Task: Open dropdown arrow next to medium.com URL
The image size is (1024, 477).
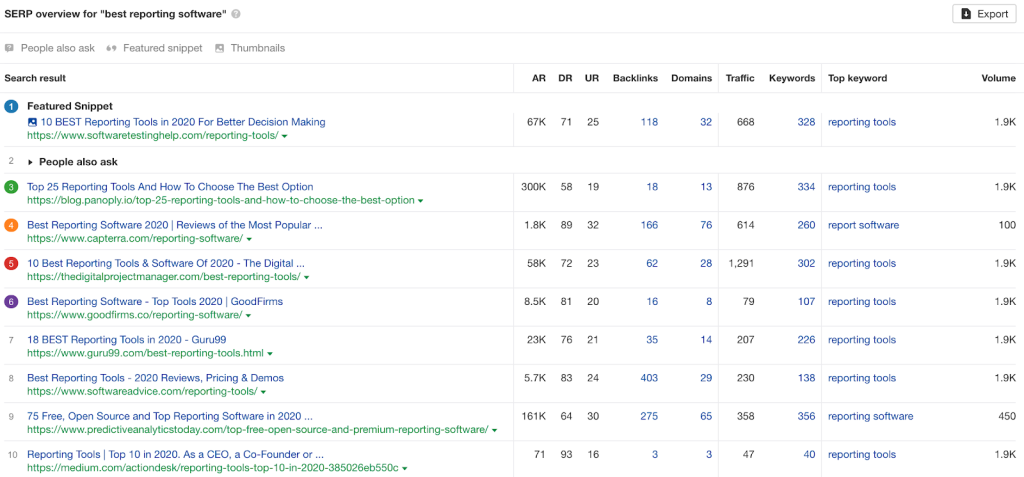Action: click(406, 469)
